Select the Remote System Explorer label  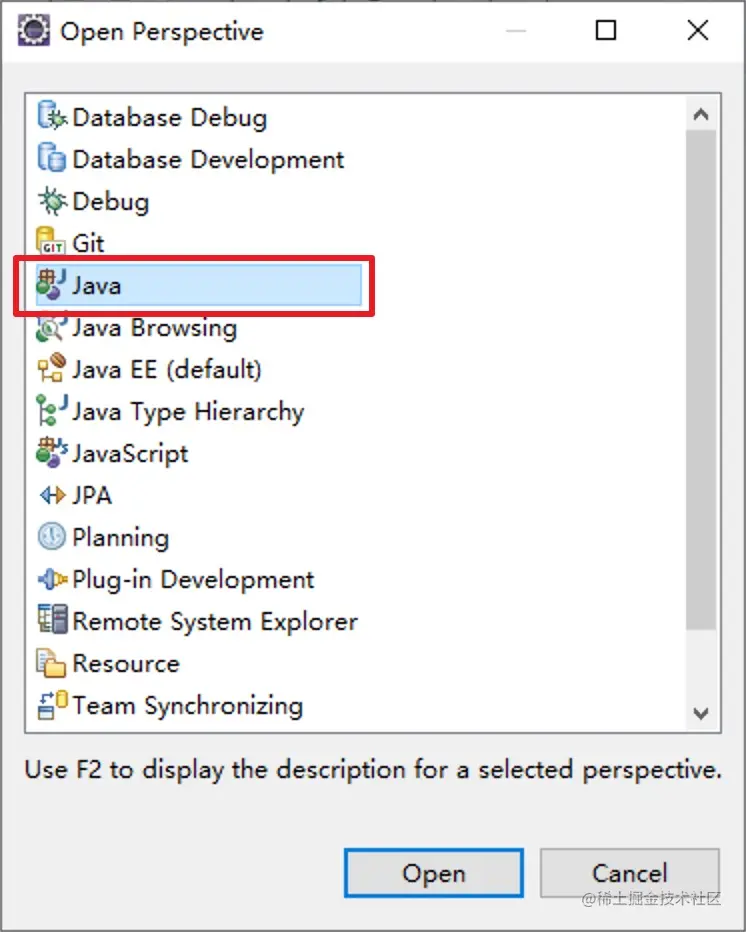[215, 622]
